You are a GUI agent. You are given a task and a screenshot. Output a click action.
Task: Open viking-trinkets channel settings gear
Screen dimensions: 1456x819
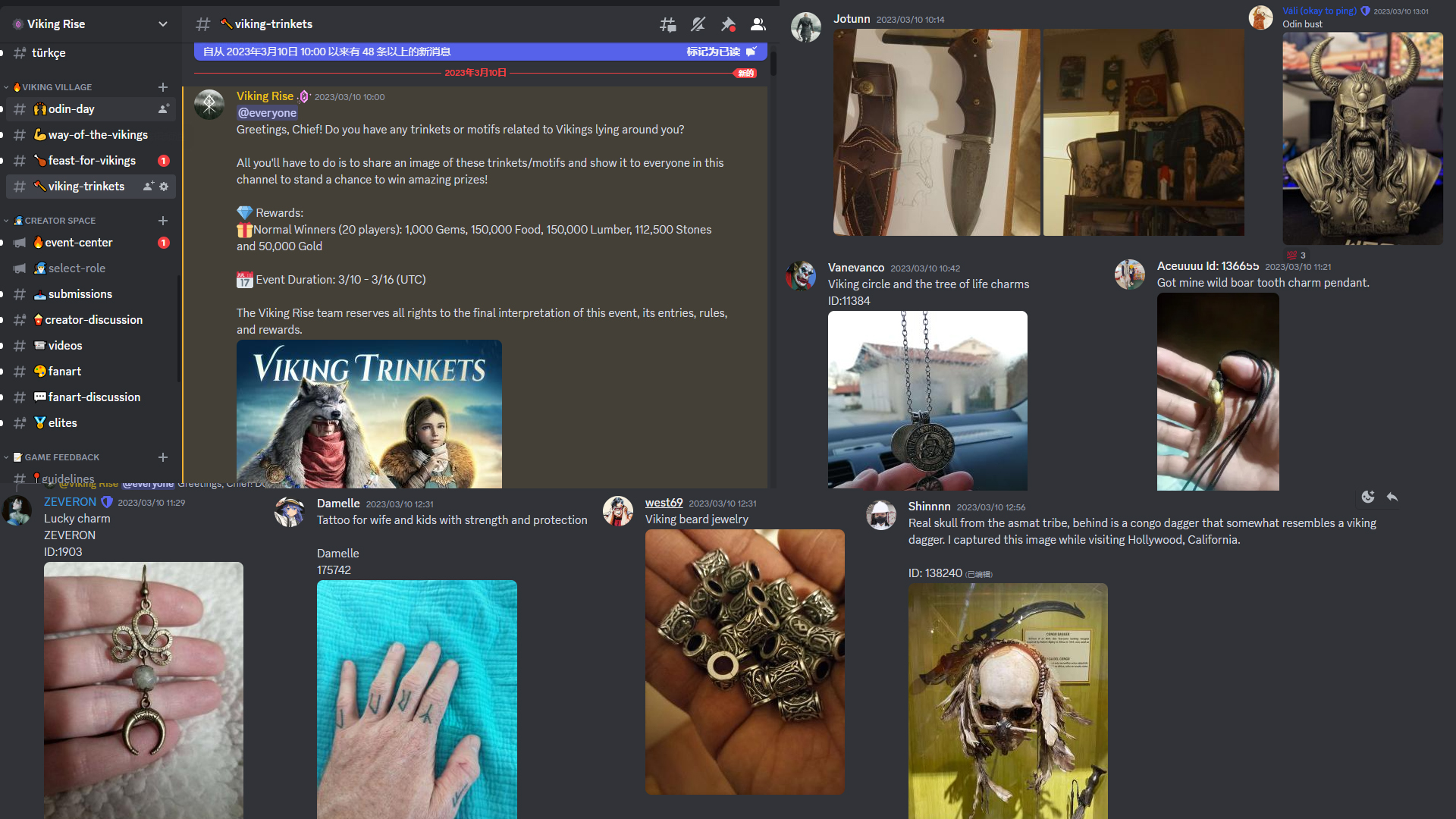[164, 187]
